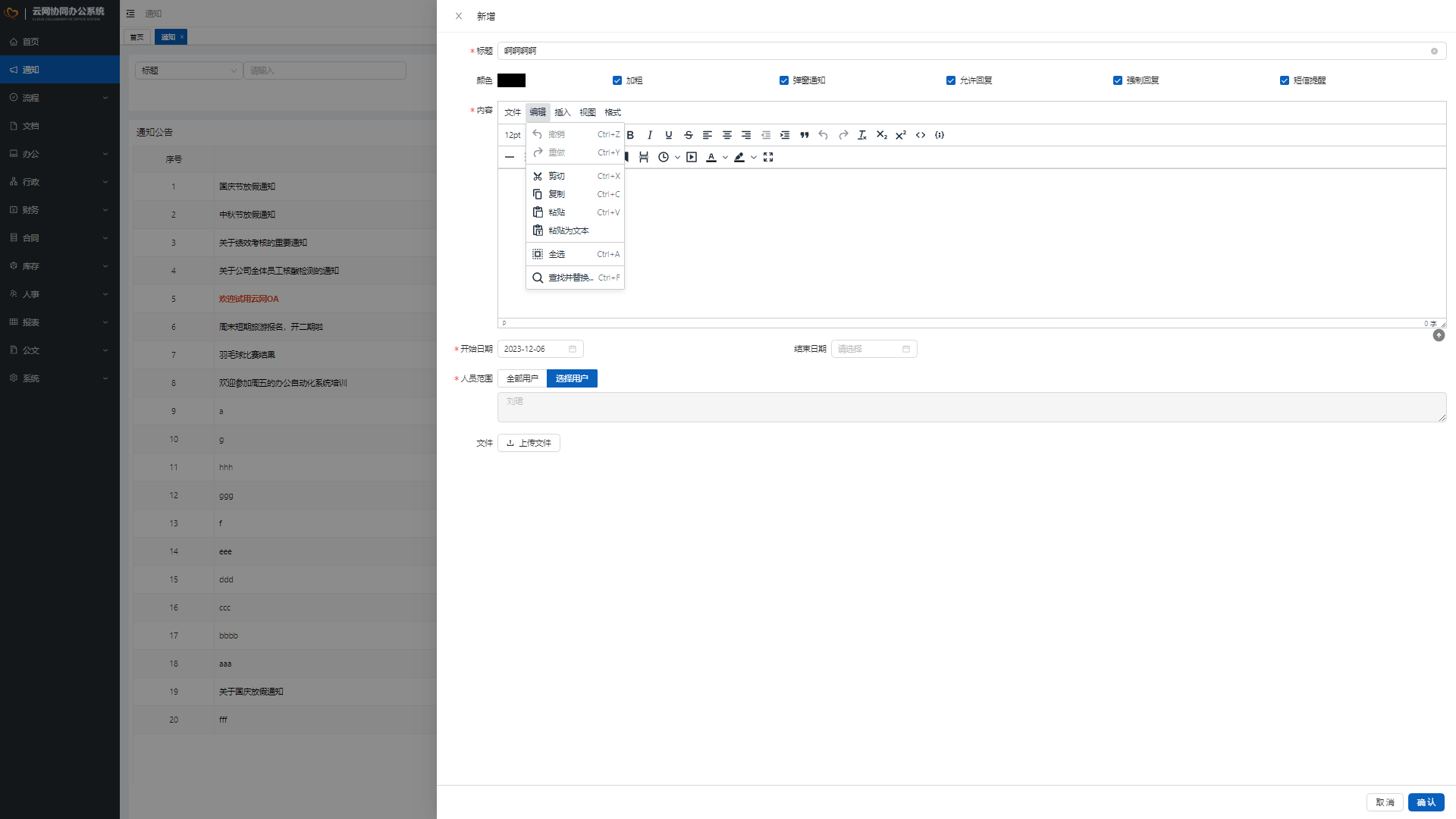Open the 插入 menu in the editor
This screenshot has width=1456, height=819.
tap(563, 112)
